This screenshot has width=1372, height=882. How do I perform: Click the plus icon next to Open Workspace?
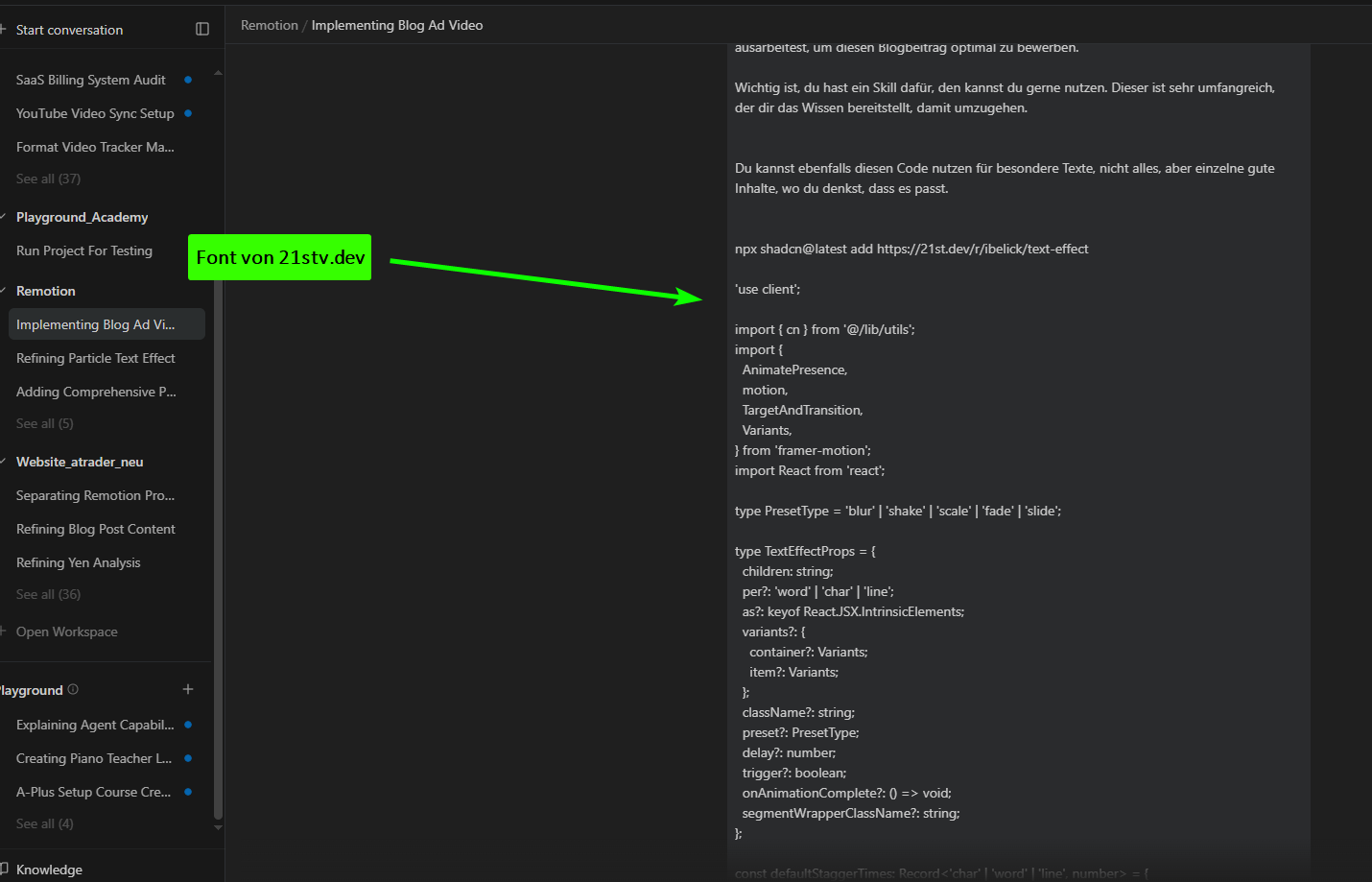pyautogui.click(x=5, y=631)
